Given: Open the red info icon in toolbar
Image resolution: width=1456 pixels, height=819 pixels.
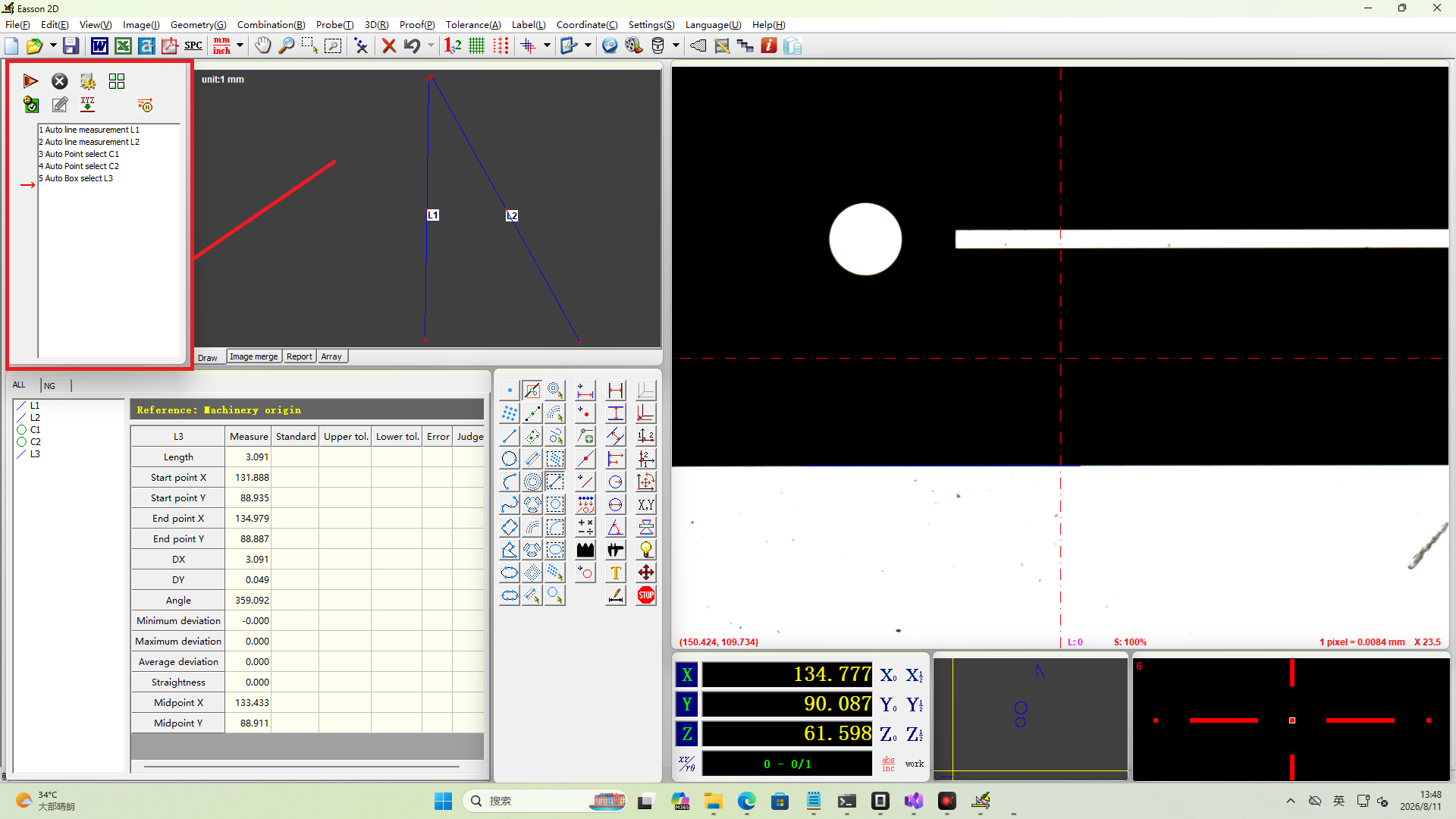Looking at the screenshot, I should (x=769, y=46).
